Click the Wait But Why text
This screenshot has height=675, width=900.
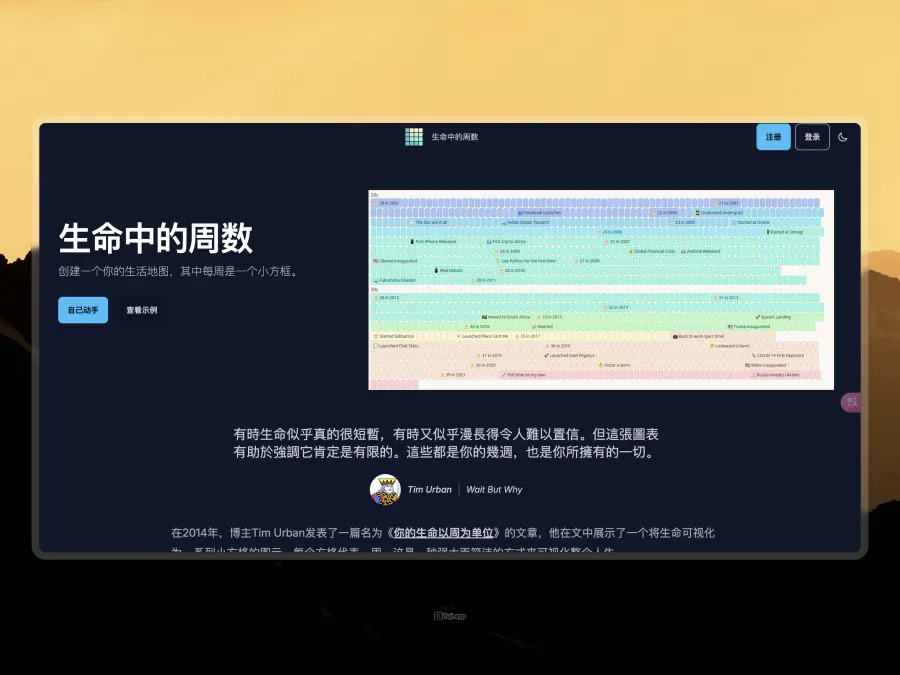[494, 490]
